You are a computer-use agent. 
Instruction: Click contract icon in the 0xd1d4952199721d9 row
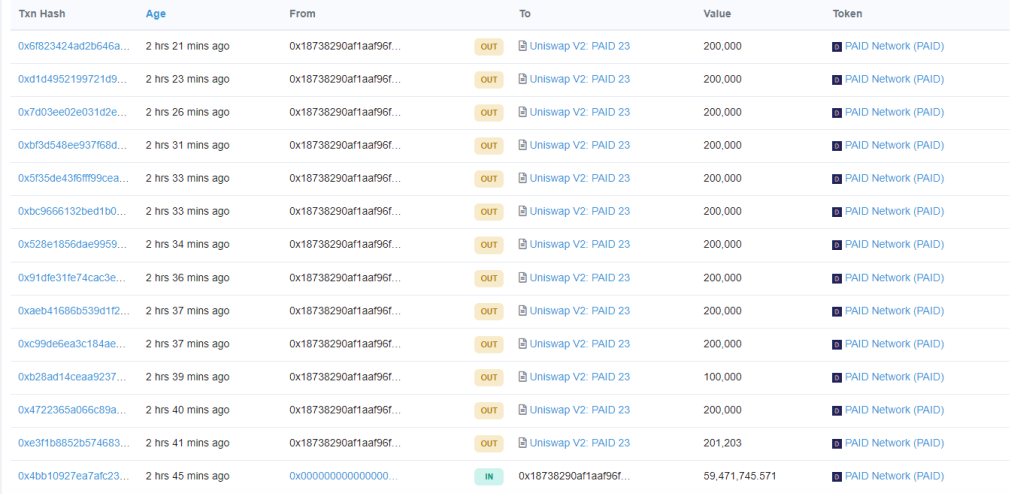[523, 79]
